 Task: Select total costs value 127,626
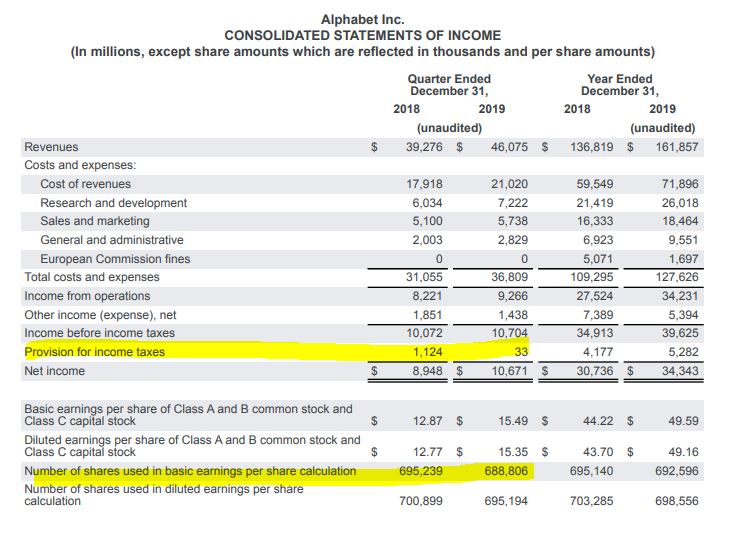point(677,277)
